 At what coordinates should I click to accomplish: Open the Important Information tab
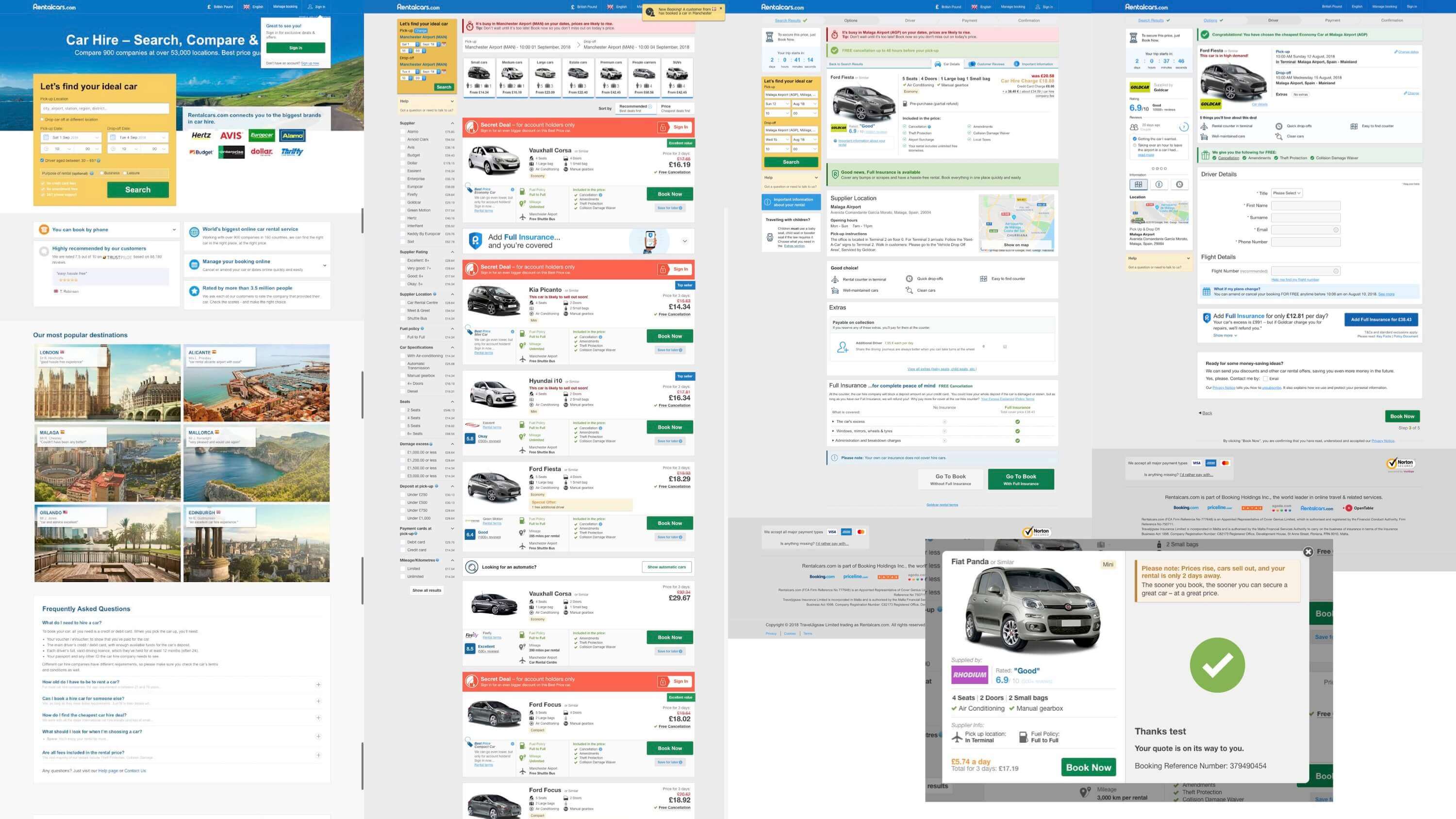point(1034,64)
